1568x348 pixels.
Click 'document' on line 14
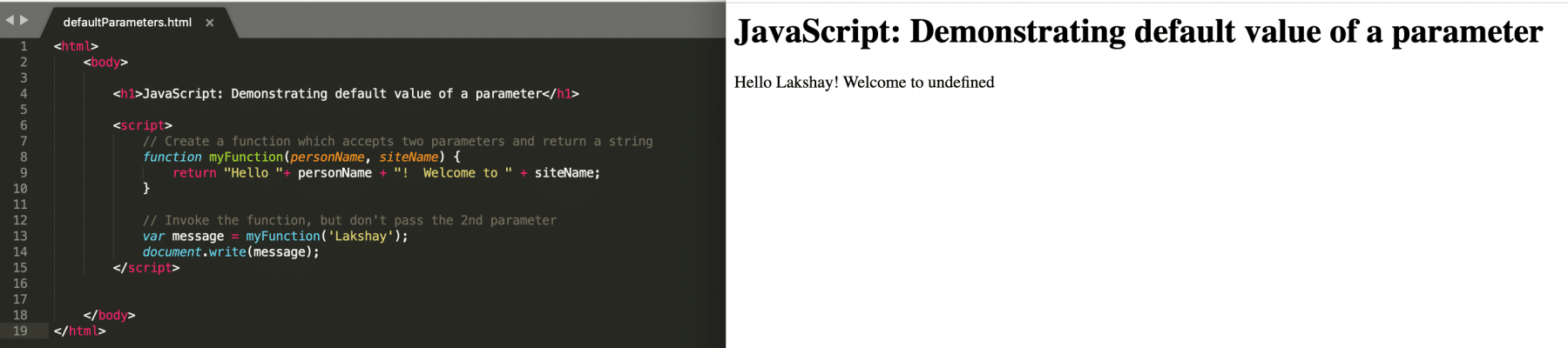[172, 252]
